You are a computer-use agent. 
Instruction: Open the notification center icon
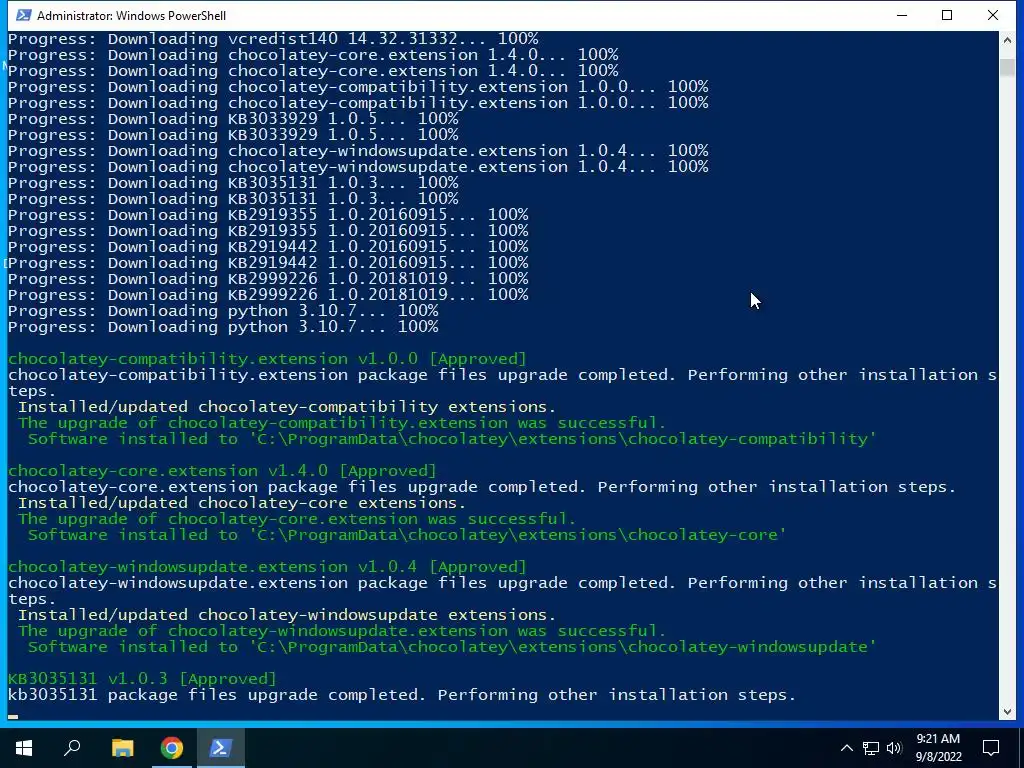pyautogui.click(x=991, y=748)
